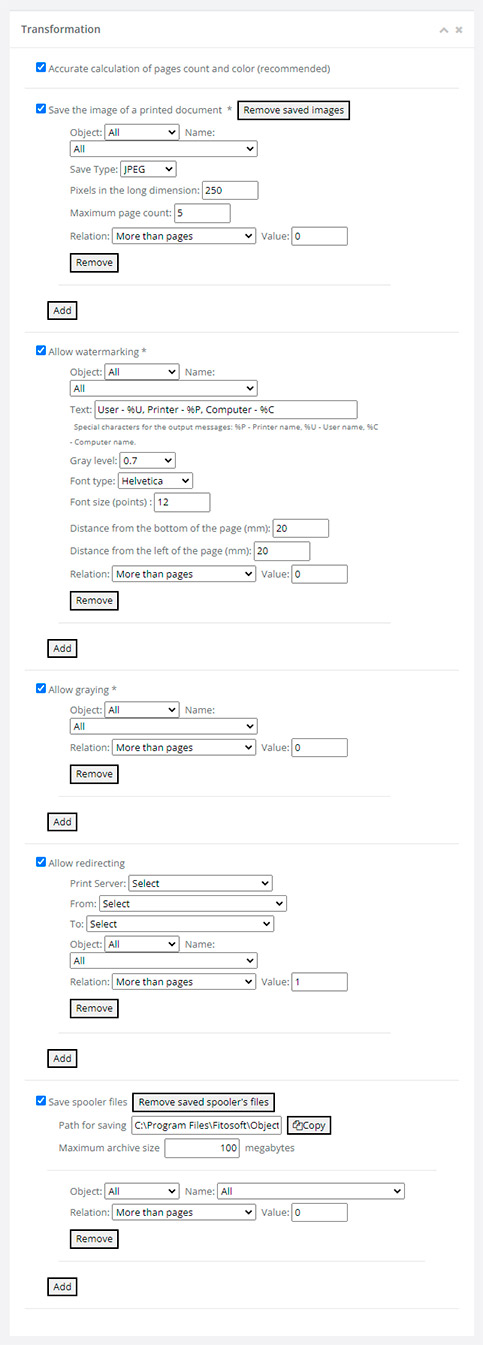Disable the Allow graying checkbox

(41, 689)
